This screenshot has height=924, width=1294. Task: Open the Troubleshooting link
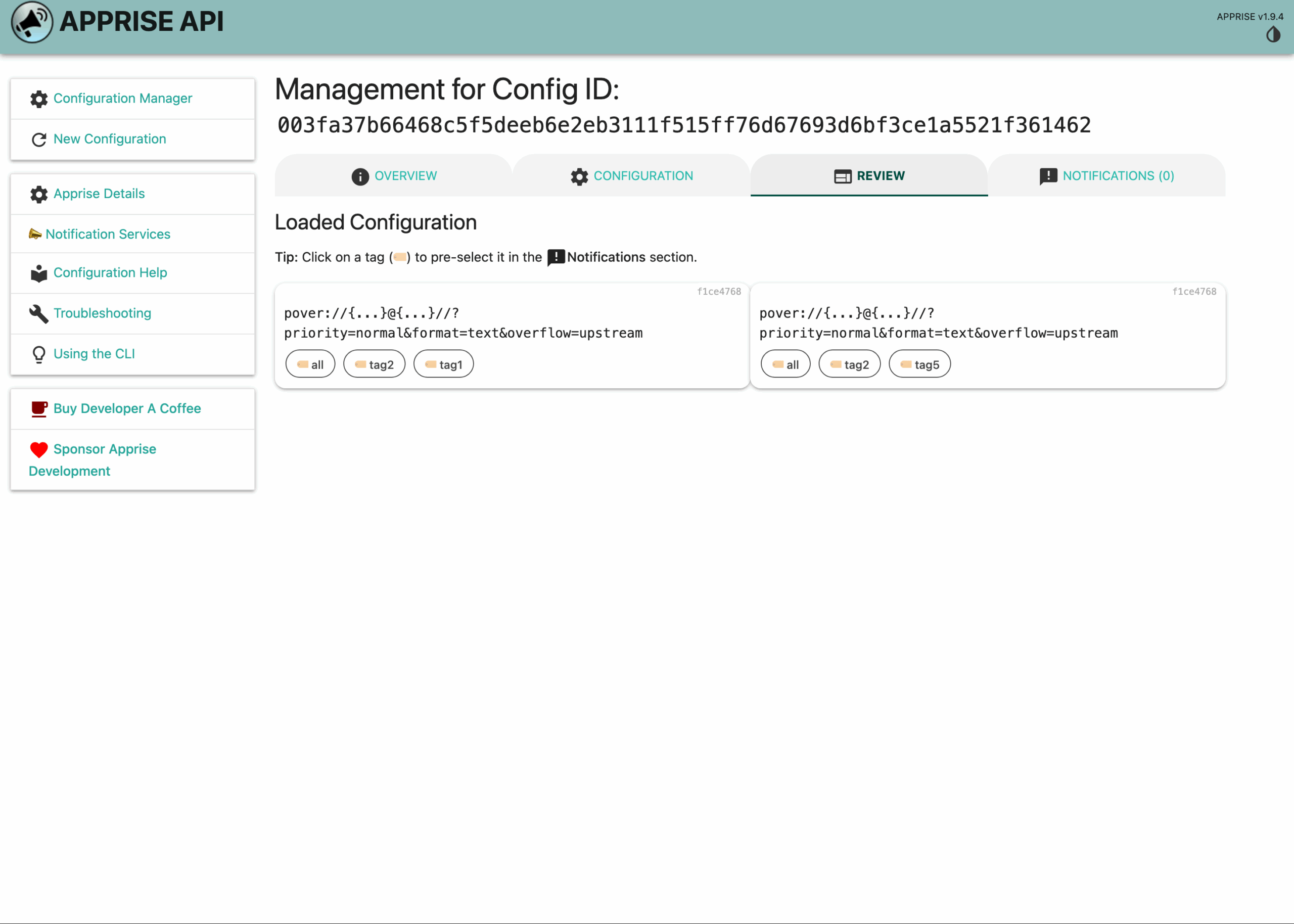(x=102, y=313)
